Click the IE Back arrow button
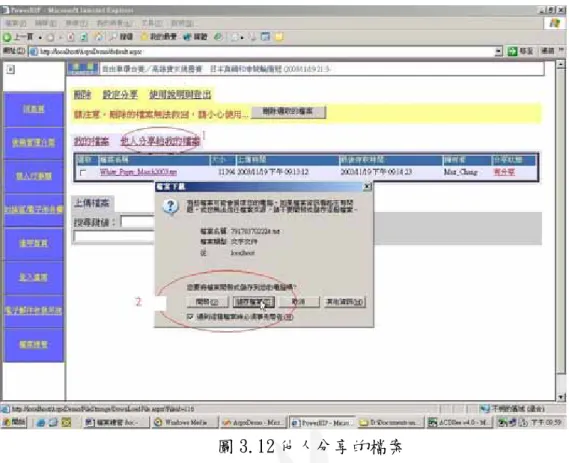 [x=18, y=37]
